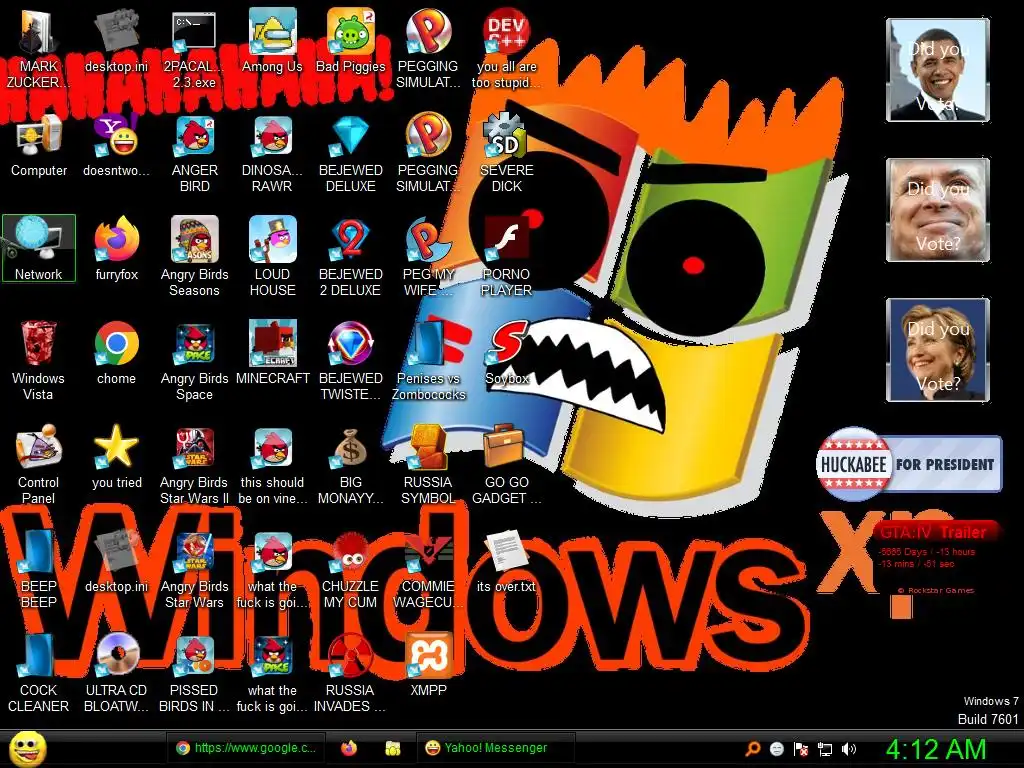The width and height of the screenshot is (1024, 768).
Task: Open the smiley-face Start button
Action: point(27,748)
